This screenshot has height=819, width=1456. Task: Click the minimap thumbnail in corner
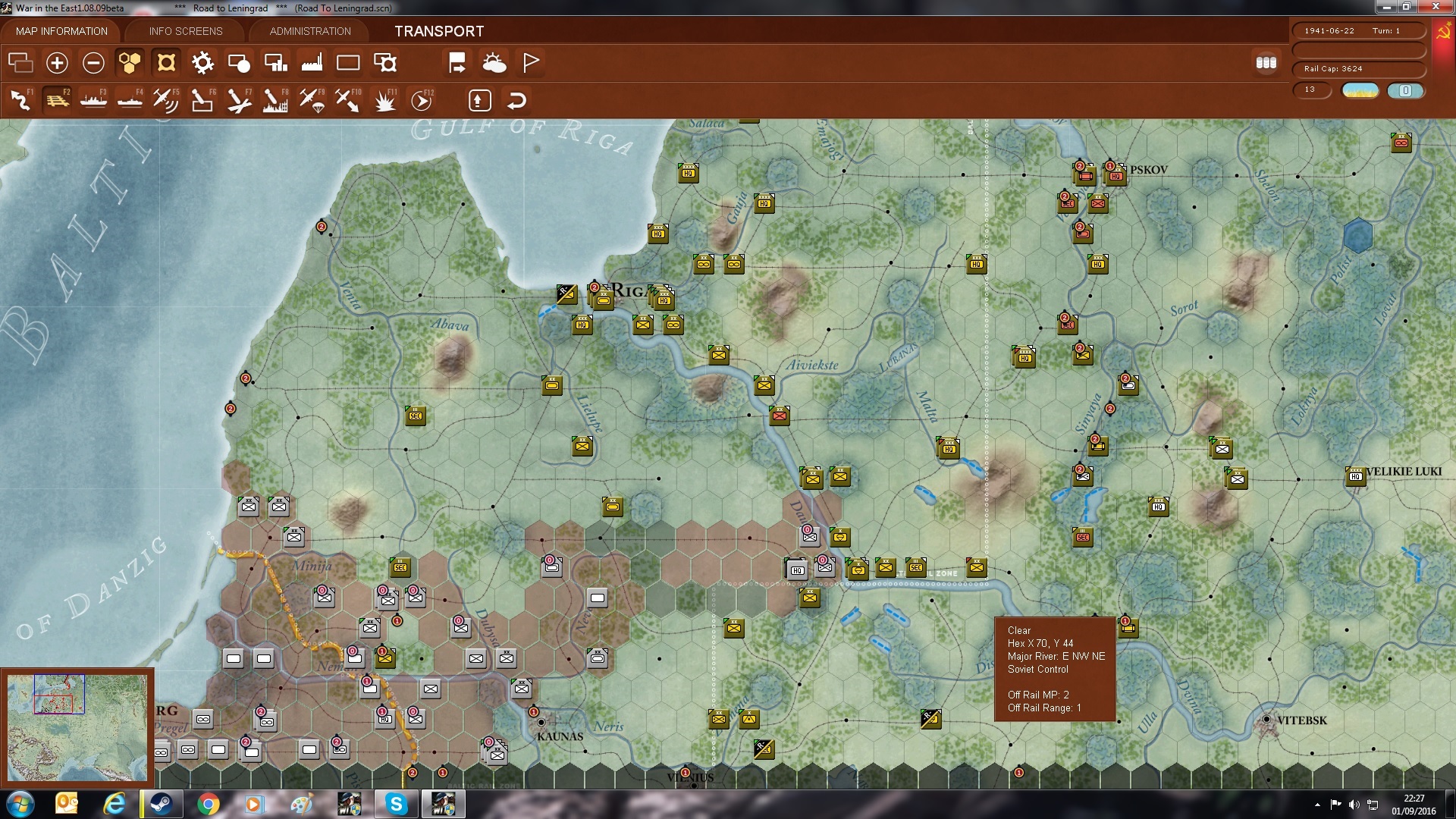pos(77,726)
